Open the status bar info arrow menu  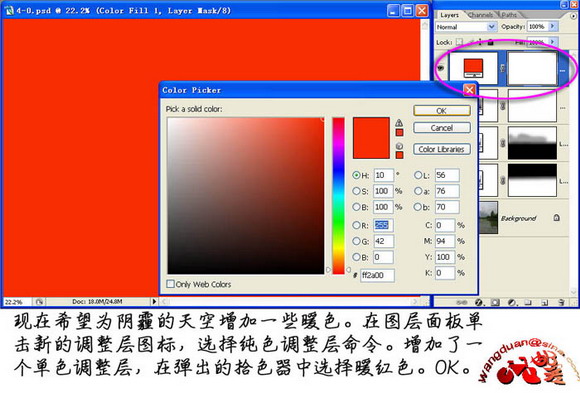tap(154, 302)
